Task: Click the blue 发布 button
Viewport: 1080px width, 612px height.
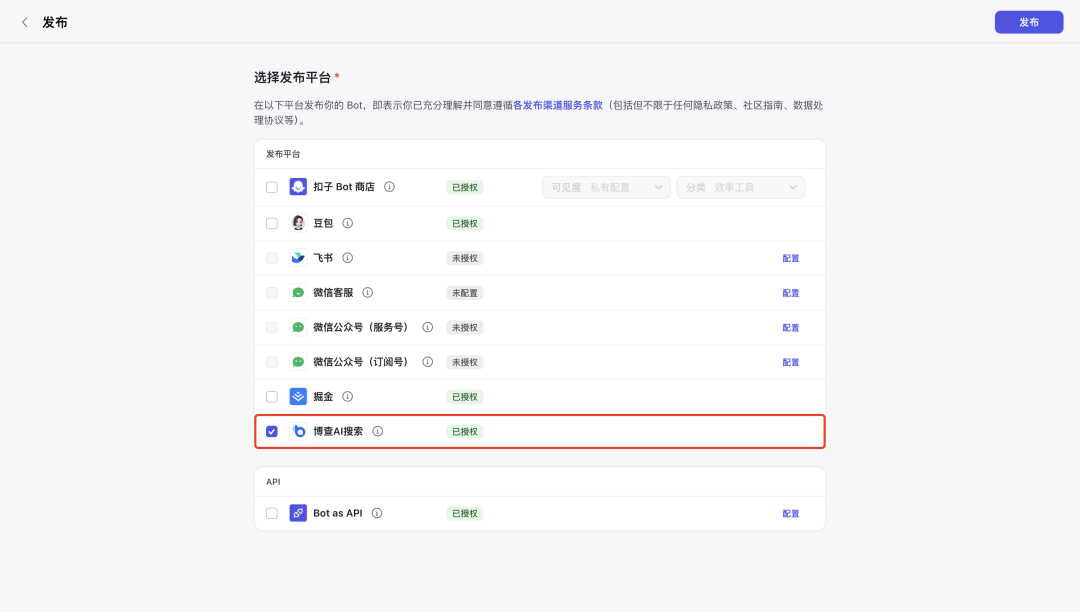Action: pyautogui.click(x=1028, y=22)
